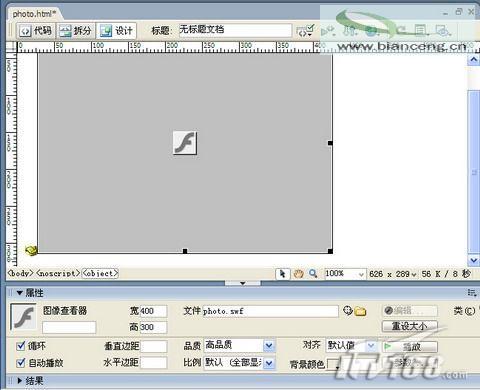This screenshot has height=390, width=480.
Task: Choose the Select (arrow) tool in status bar
Action: coord(283,274)
